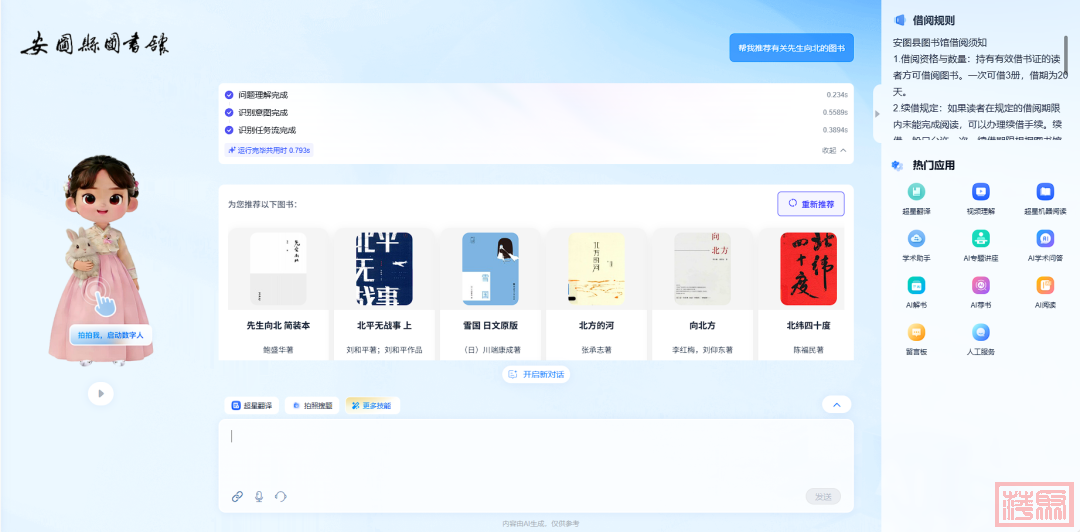Launch 超星机器阅读 from hot apps
This screenshot has height=532, width=1080.
(1045, 191)
